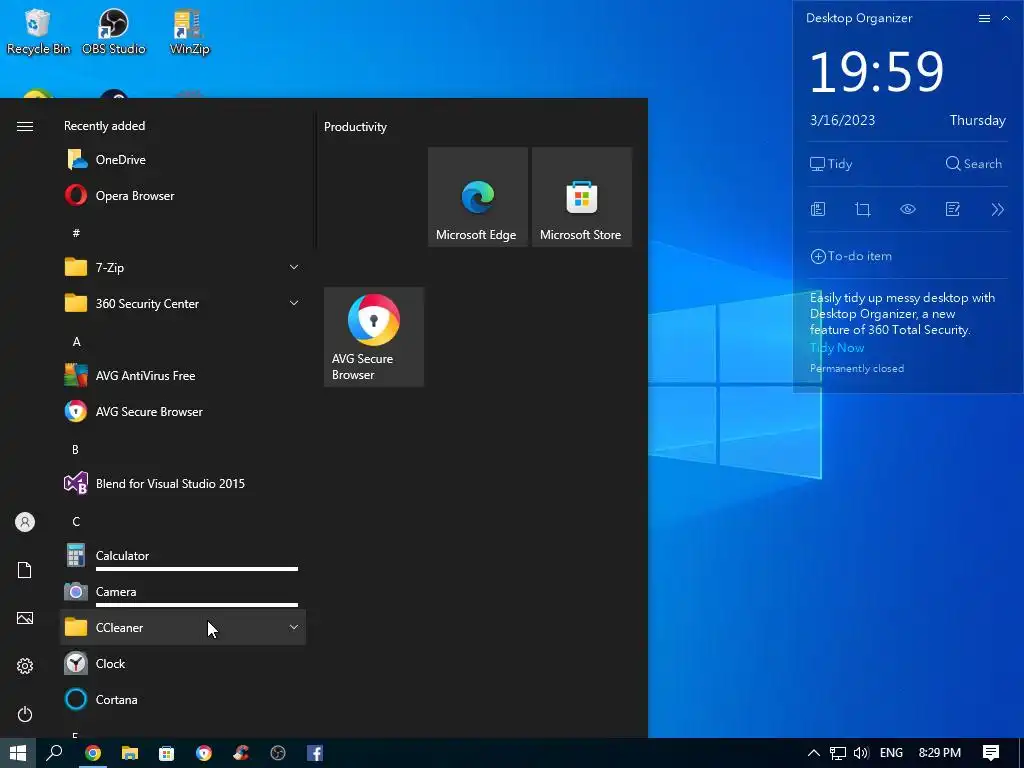1024x768 pixels.
Task: Open AVG Secure Browser taskbar icon
Action: (x=204, y=753)
